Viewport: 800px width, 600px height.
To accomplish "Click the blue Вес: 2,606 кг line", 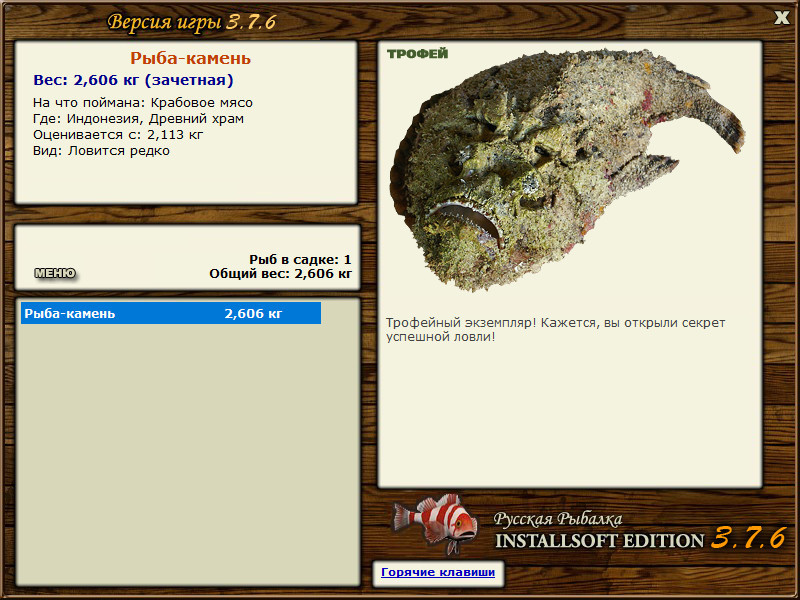I will pyautogui.click(x=133, y=80).
